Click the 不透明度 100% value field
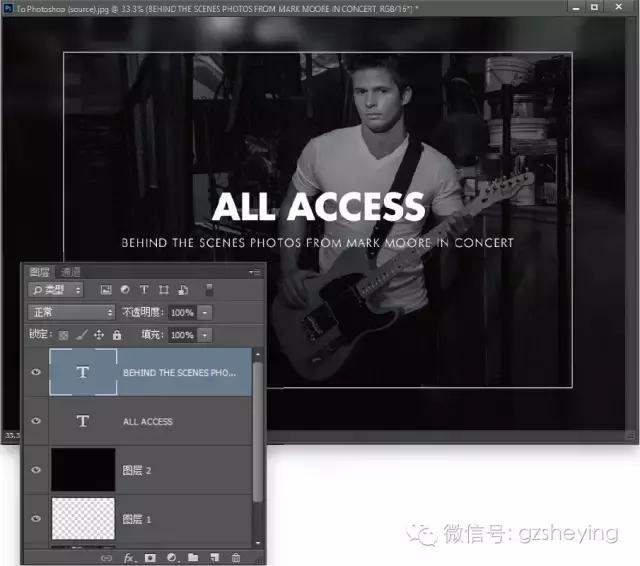The width and height of the screenshot is (640, 566). coord(182,313)
